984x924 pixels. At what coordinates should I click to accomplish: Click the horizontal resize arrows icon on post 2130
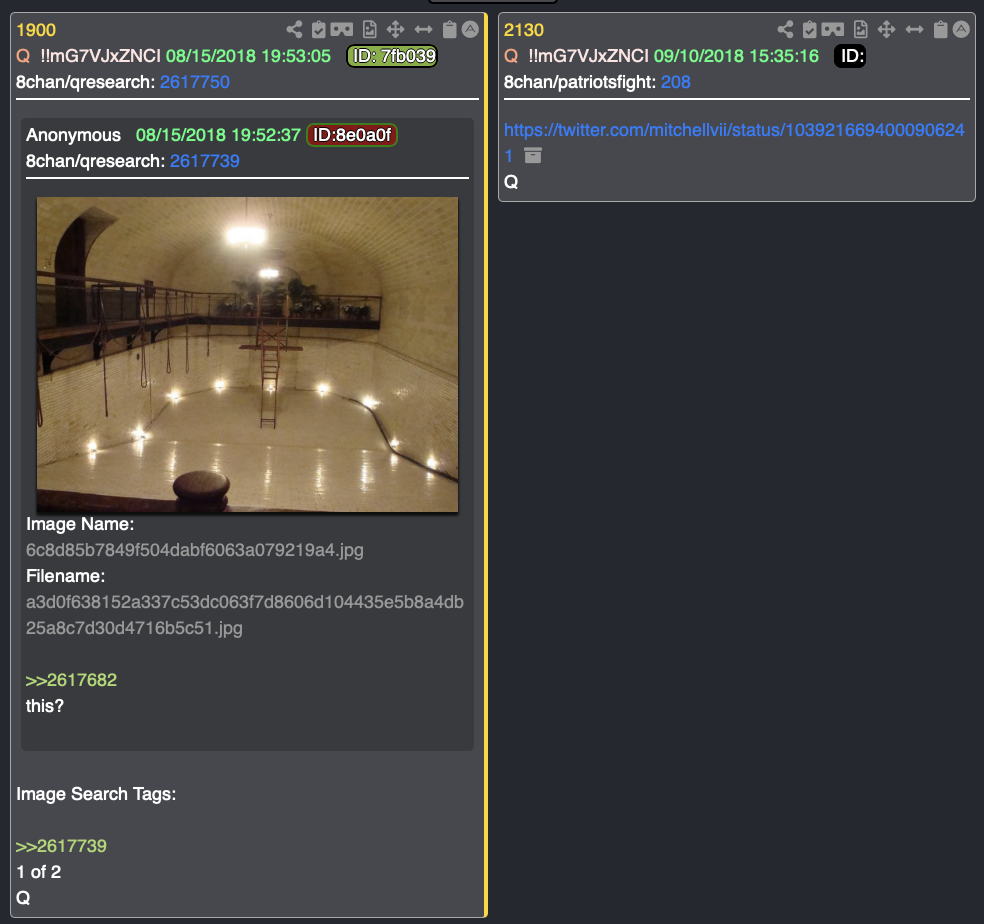click(x=914, y=30)
